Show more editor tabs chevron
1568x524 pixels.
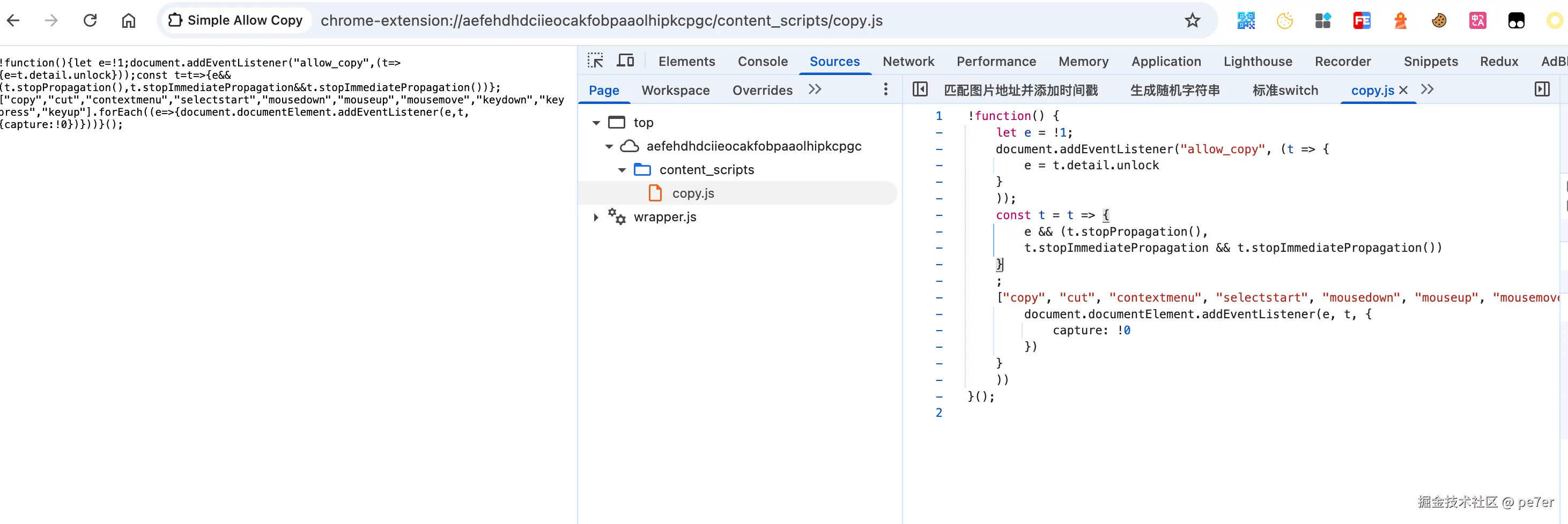coord(1428,89)
